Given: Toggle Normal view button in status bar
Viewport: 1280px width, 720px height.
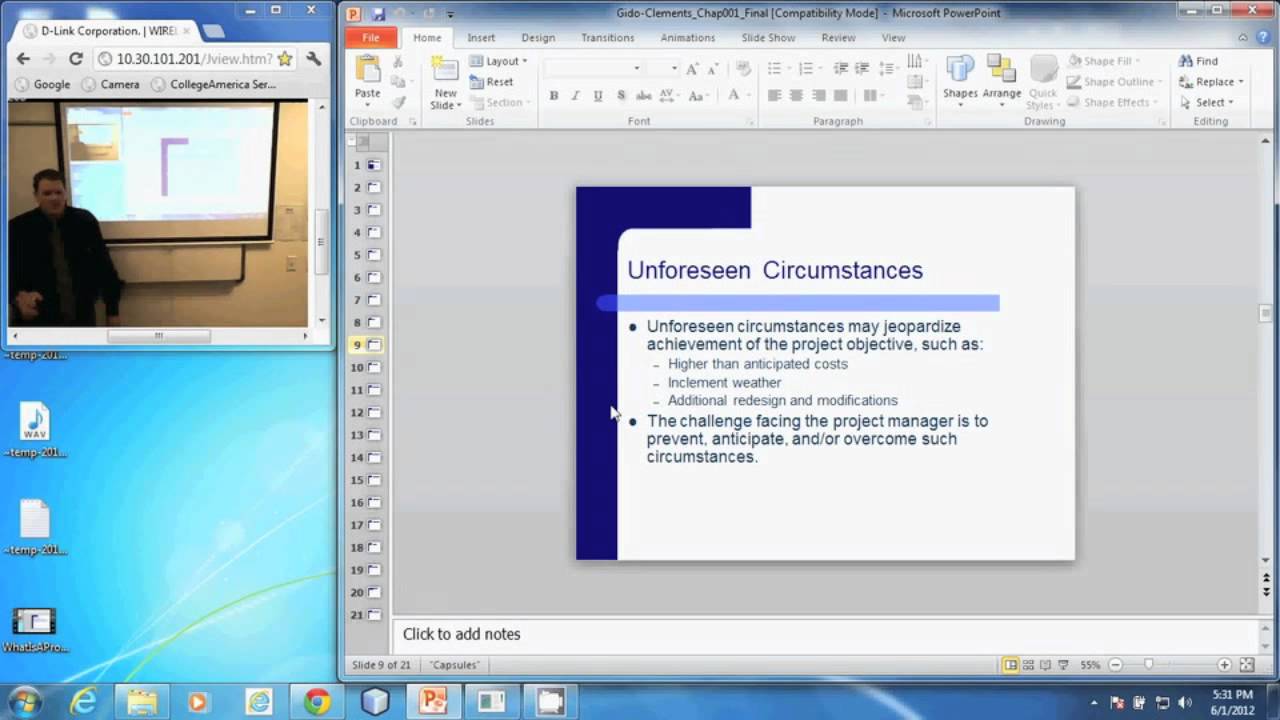Looking at the screenshot, I should (1011, 665).
